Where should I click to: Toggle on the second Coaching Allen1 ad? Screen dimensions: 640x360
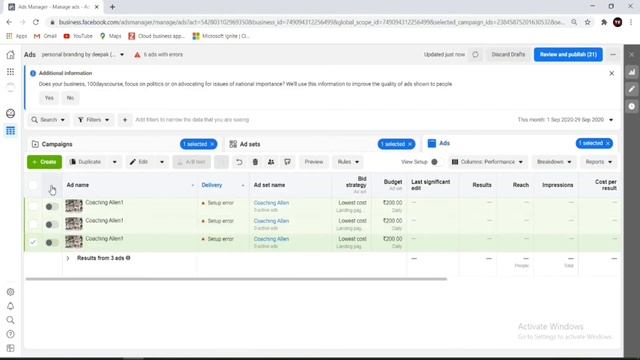pos(51,224)
